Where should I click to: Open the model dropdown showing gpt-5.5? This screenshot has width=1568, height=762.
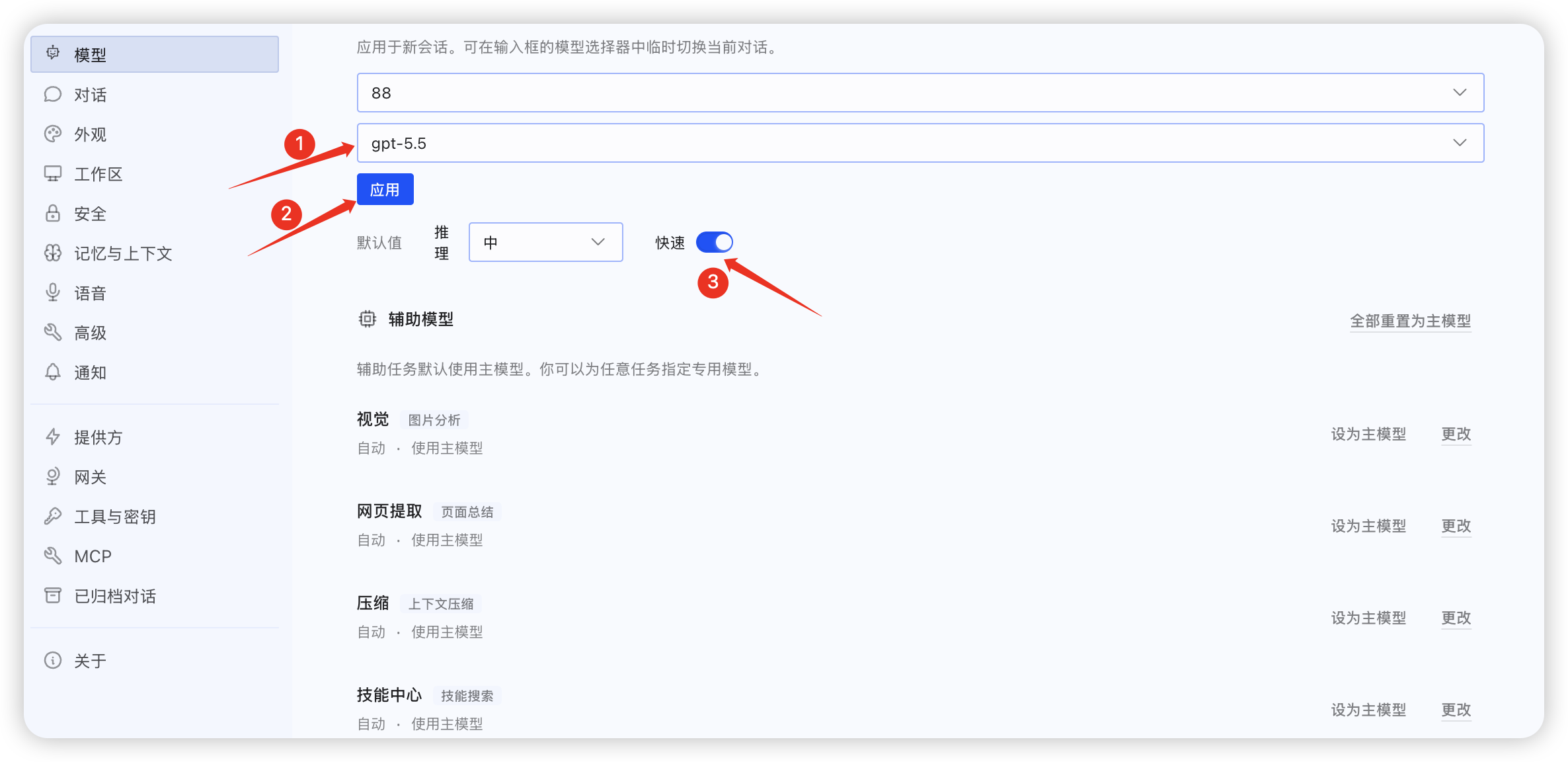pyautogui.click(x=920, y=143)
